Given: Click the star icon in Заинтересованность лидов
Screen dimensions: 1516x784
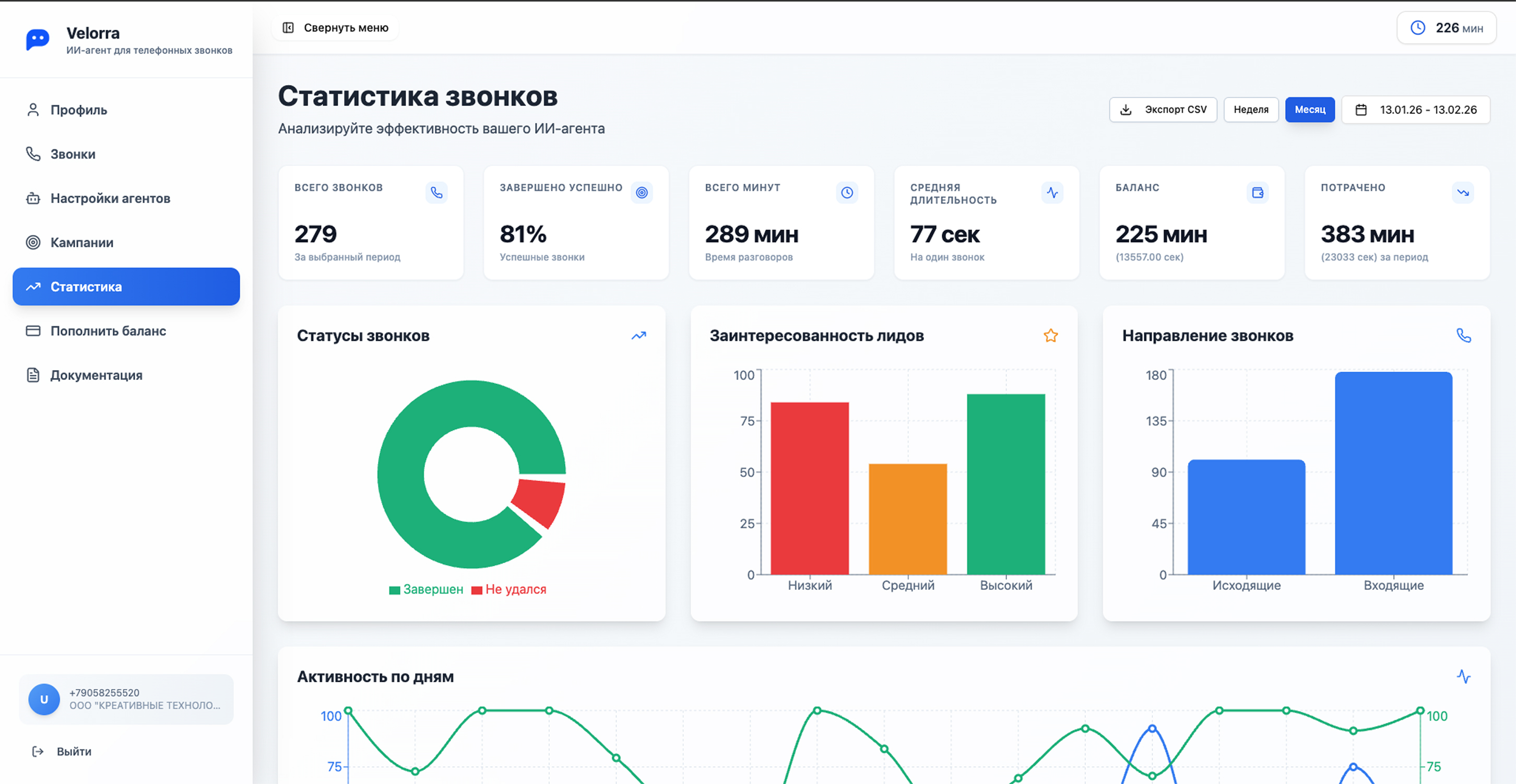Looking at the screenshot, I should pos(1050,336).
